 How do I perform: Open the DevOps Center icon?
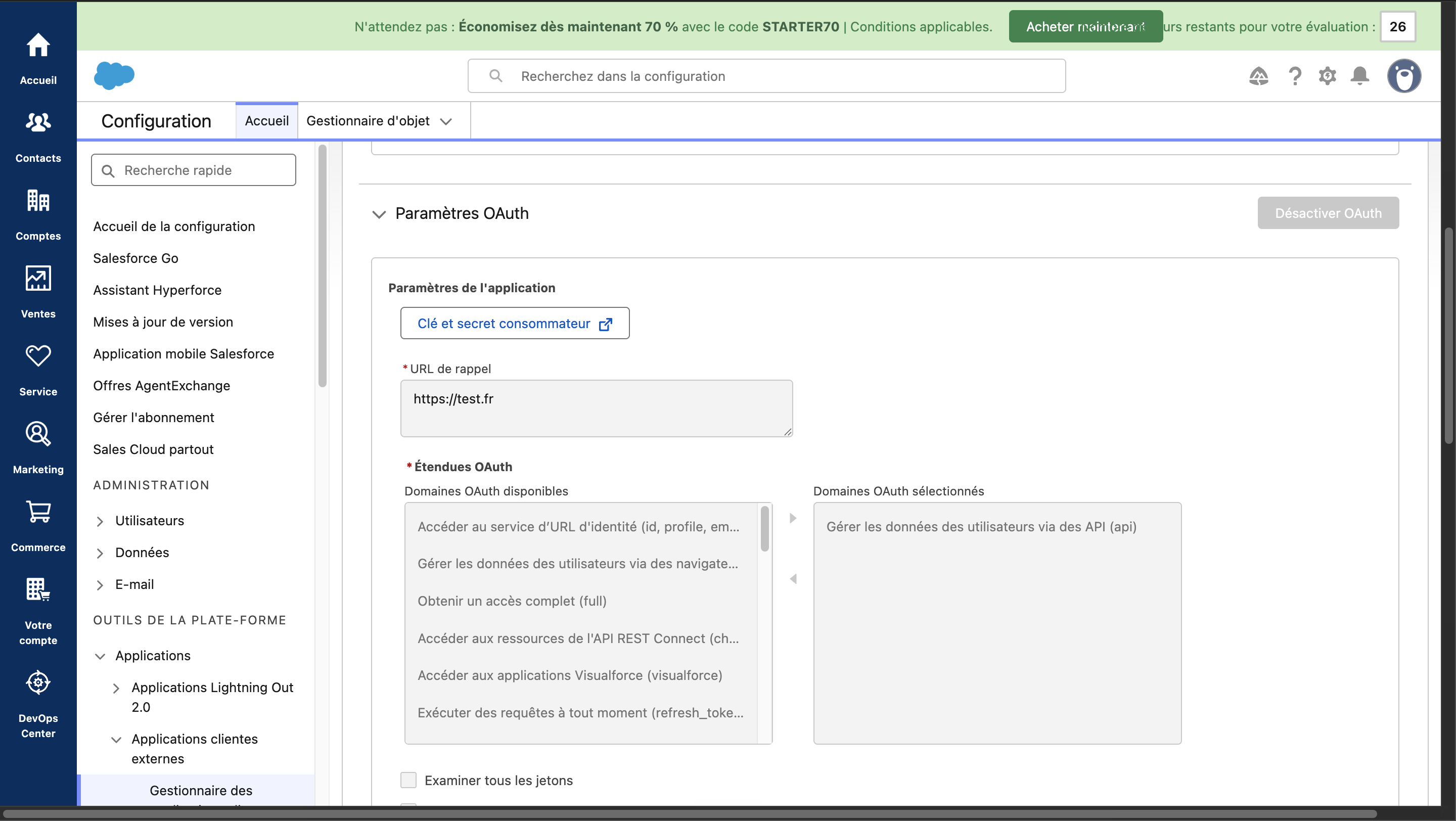pos(38,682)
